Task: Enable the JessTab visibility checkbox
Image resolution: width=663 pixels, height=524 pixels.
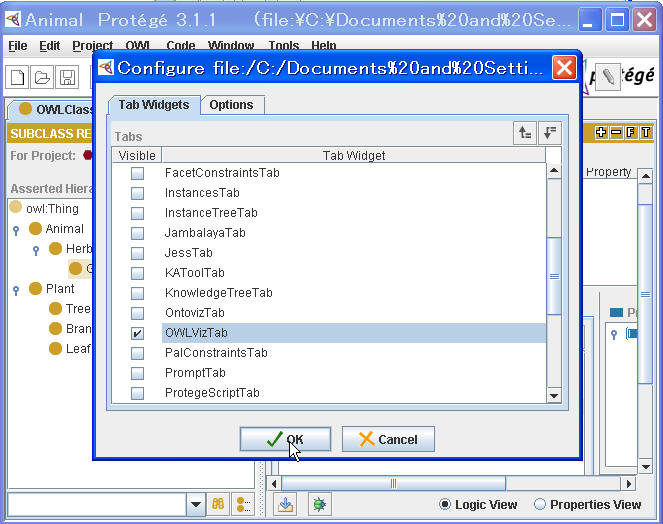Action: tap(138, 253)
